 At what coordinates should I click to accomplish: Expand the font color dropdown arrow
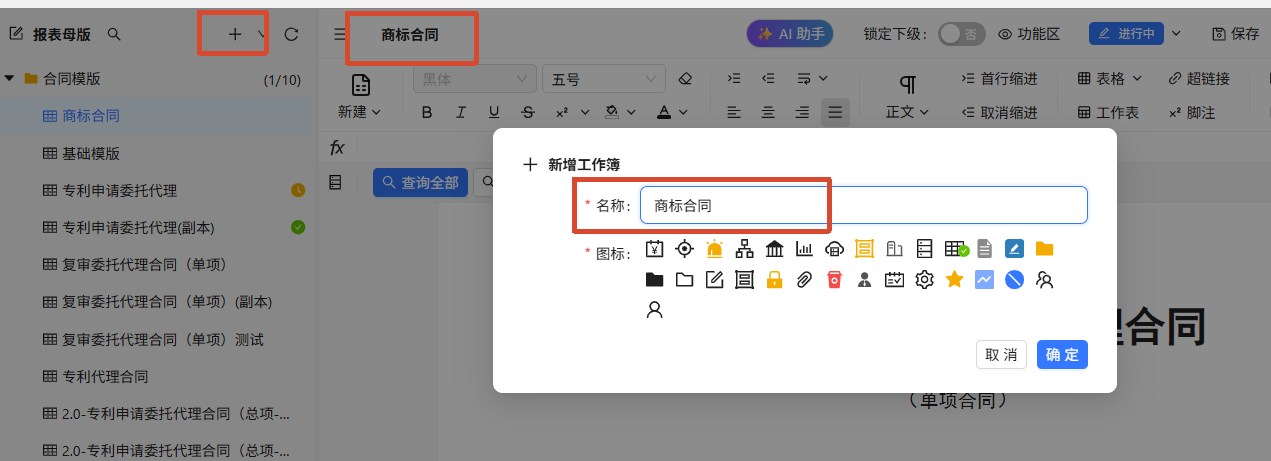685,112
